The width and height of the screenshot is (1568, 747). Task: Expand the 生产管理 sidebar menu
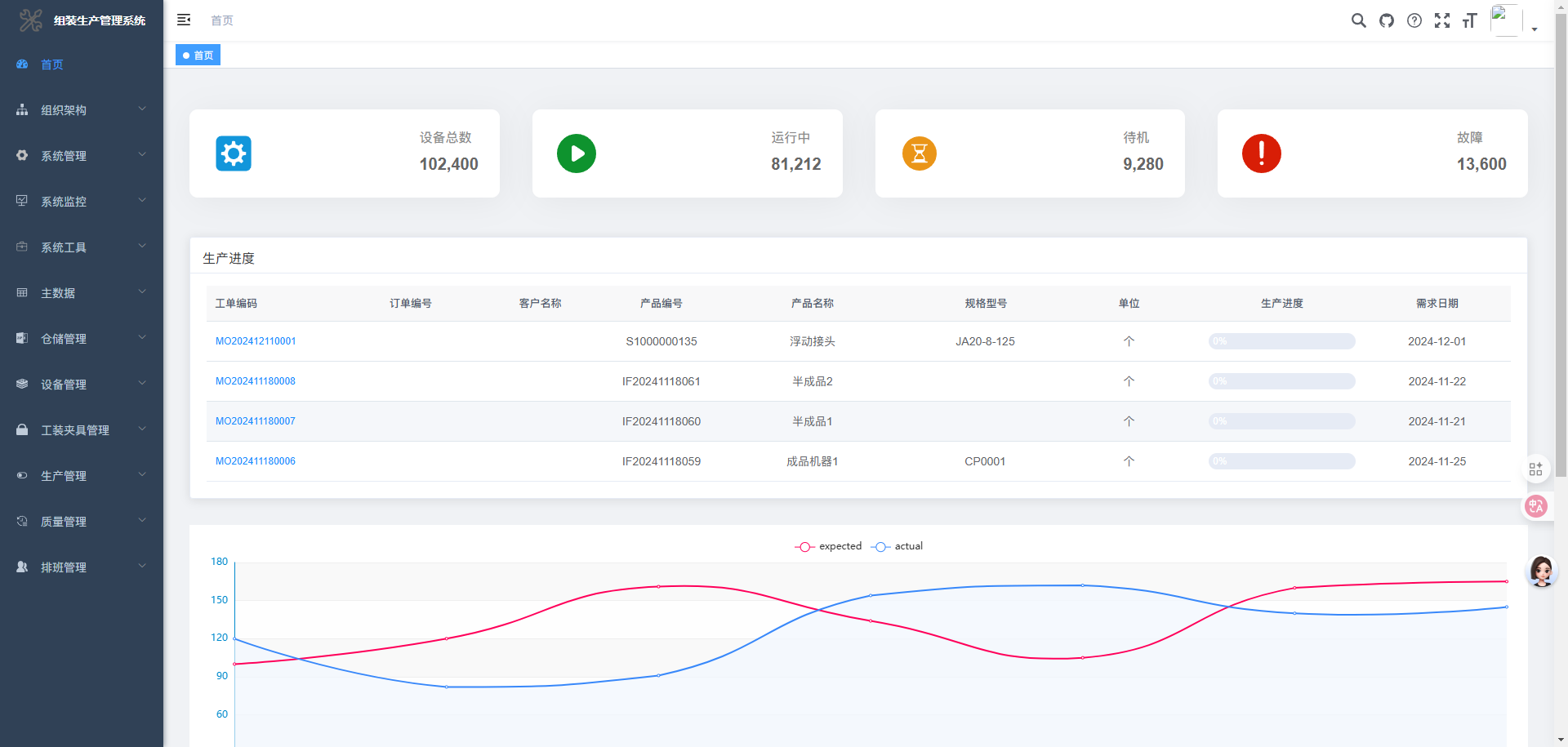pos(81,476)
